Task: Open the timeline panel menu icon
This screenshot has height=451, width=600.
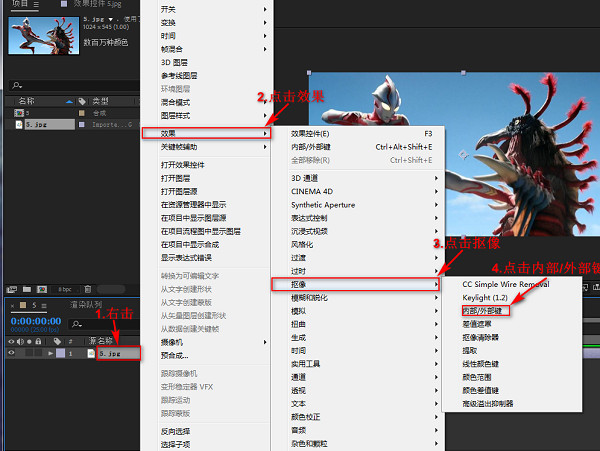Action: click(44, 305)
